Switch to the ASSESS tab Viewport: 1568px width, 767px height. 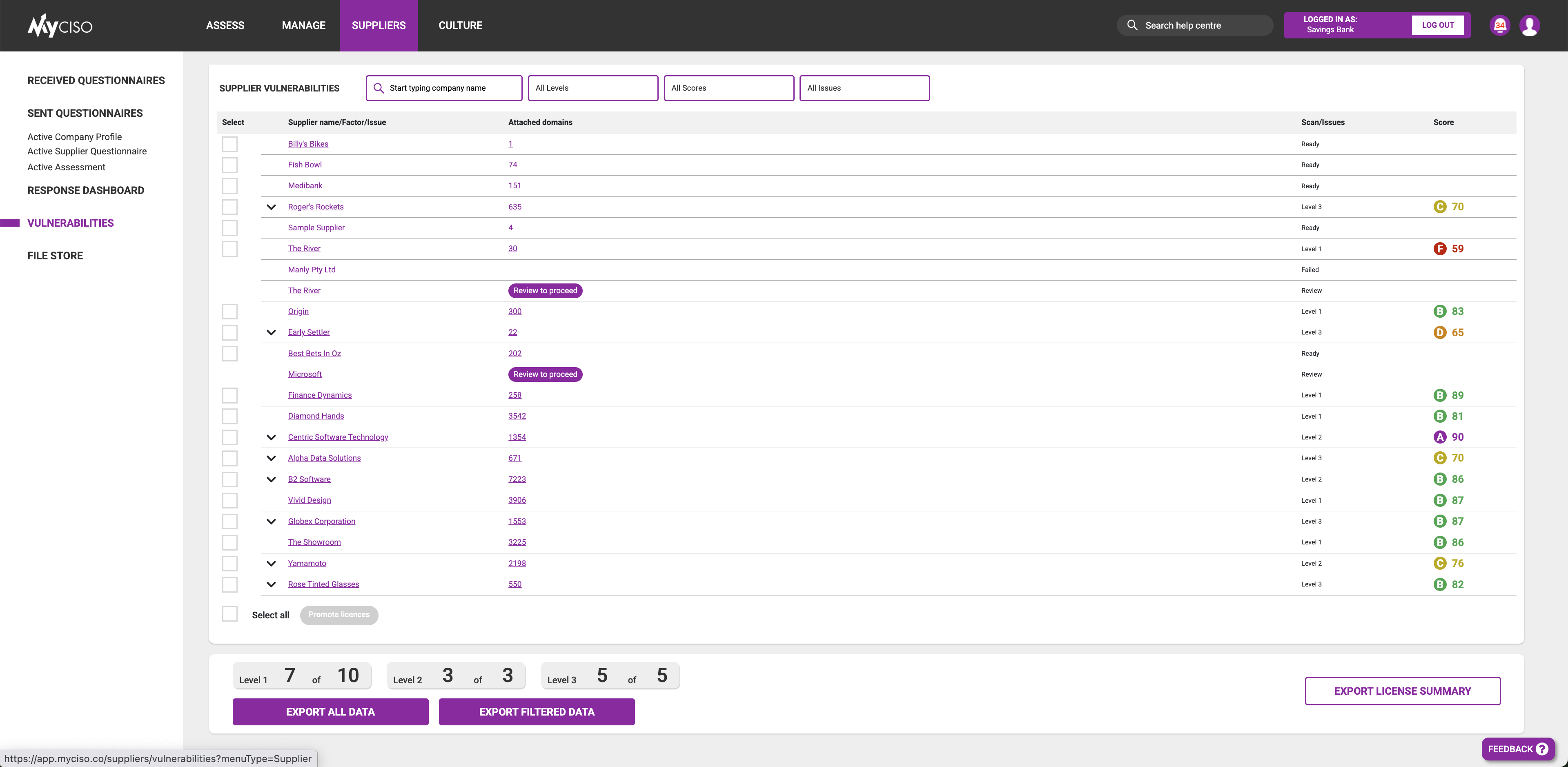[225, 26]
